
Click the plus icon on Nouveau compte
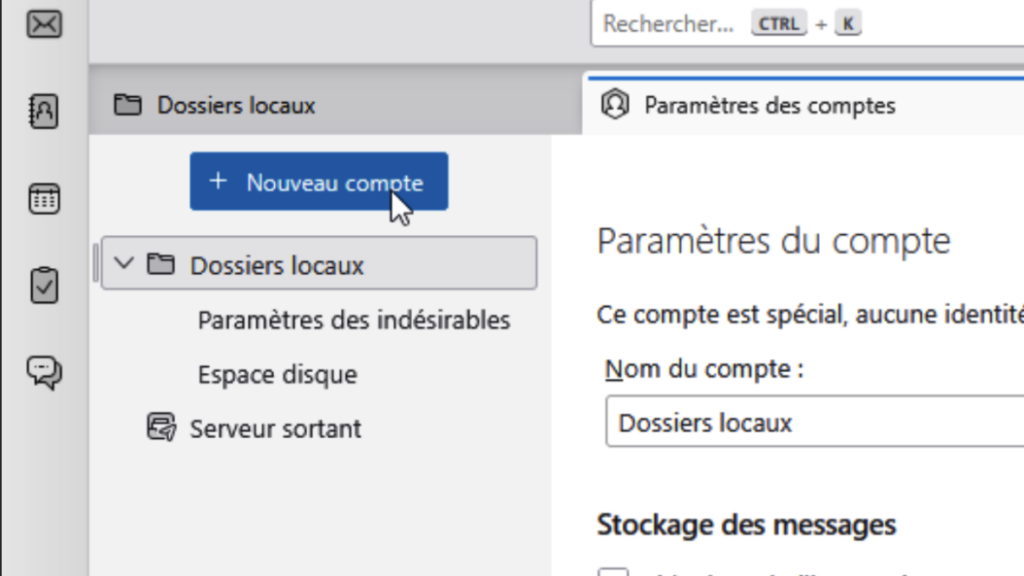click(218, 181)
